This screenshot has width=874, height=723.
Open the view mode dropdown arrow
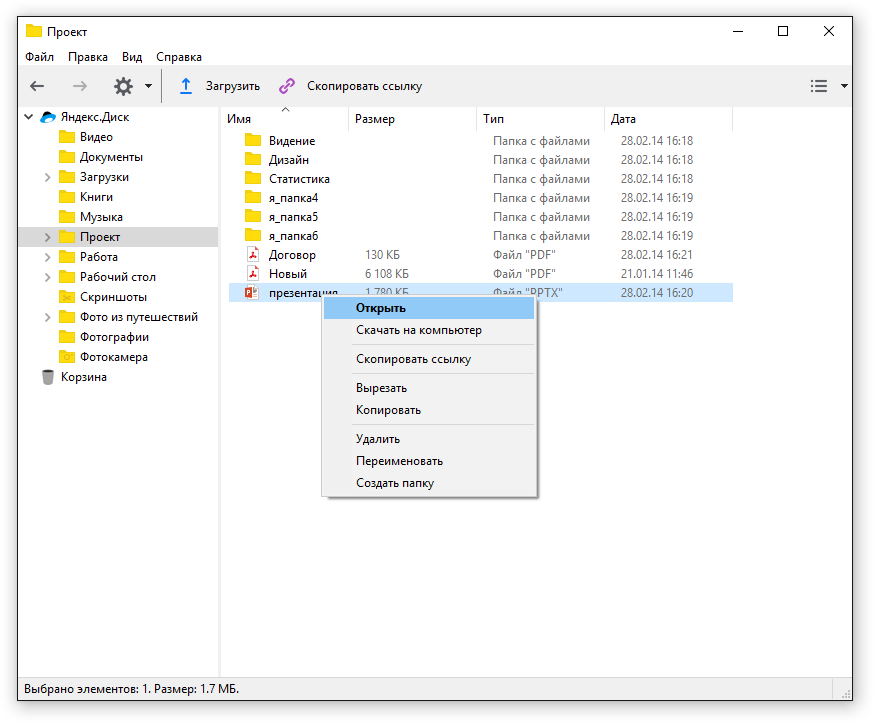pyautogui.click(x=844, y=86)
